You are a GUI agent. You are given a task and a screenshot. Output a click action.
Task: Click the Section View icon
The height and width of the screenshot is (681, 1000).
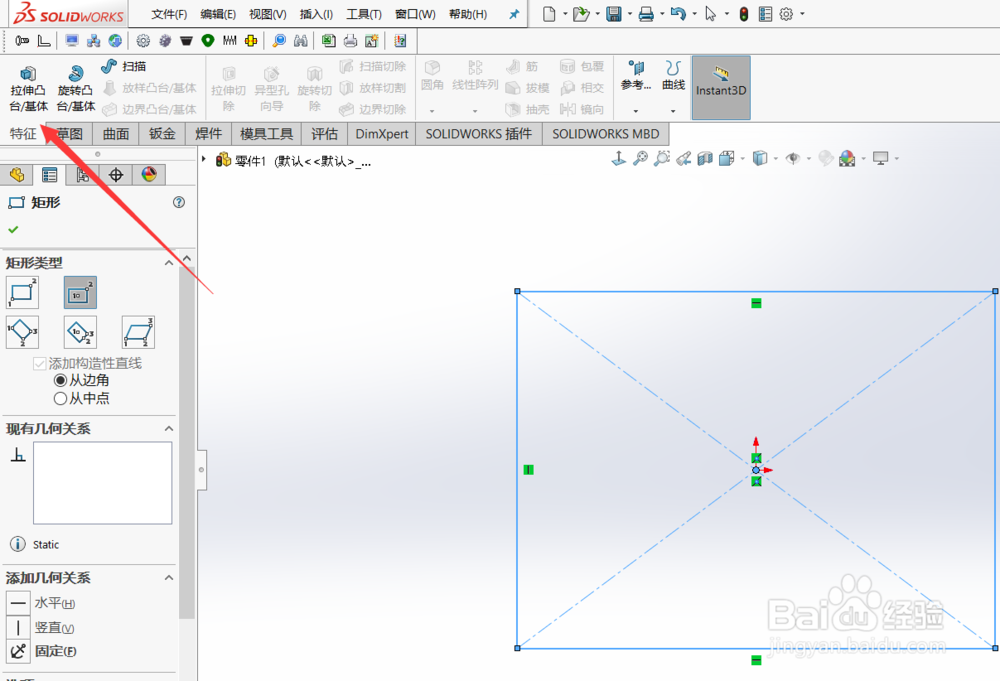coord(705,158)
